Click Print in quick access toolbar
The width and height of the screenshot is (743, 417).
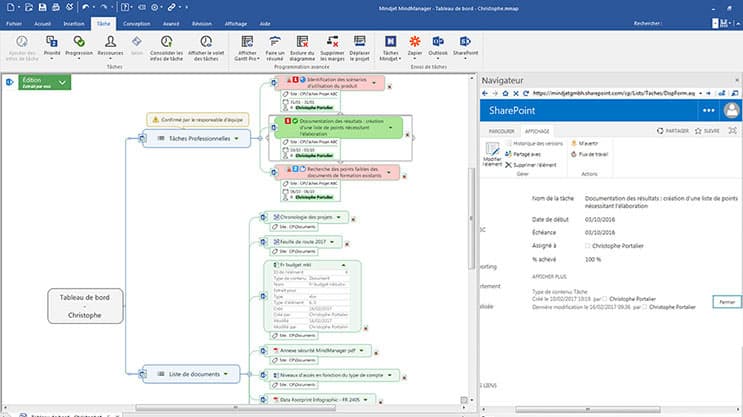(x=55, y=7)
